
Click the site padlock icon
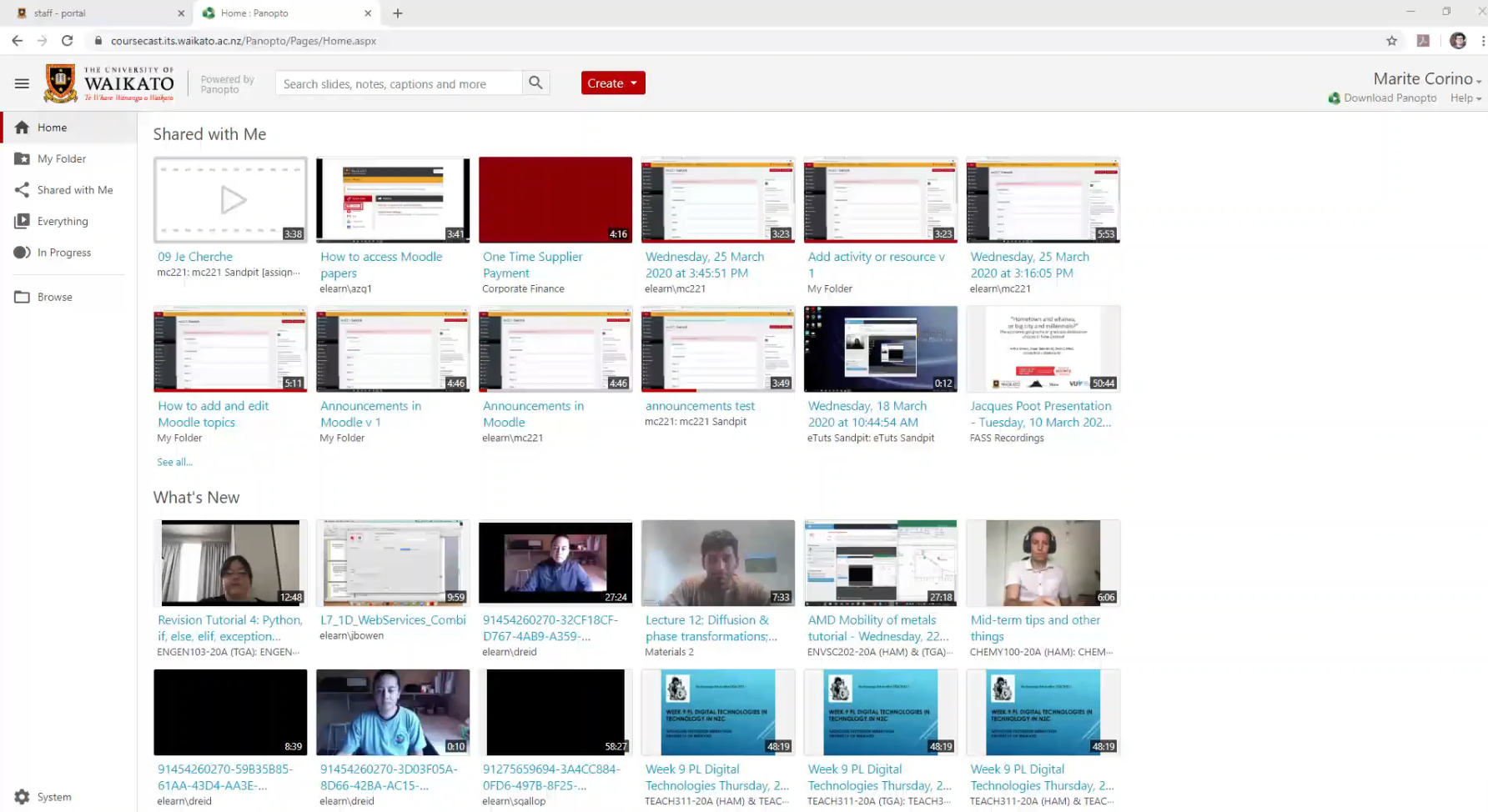98,40
